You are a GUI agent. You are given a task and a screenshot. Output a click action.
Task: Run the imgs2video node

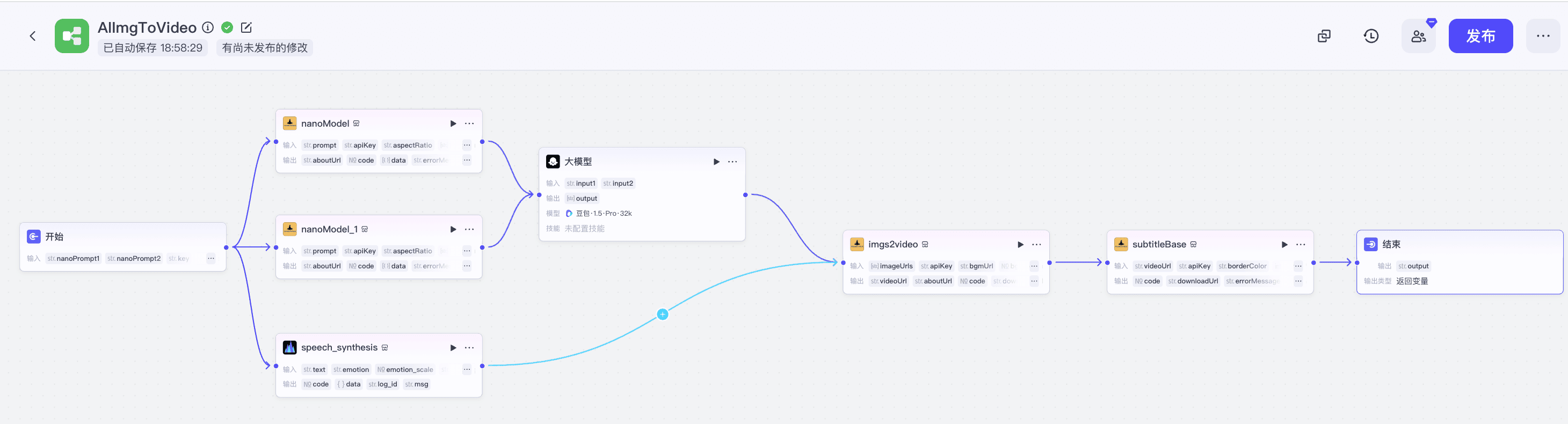point(1020,245)
